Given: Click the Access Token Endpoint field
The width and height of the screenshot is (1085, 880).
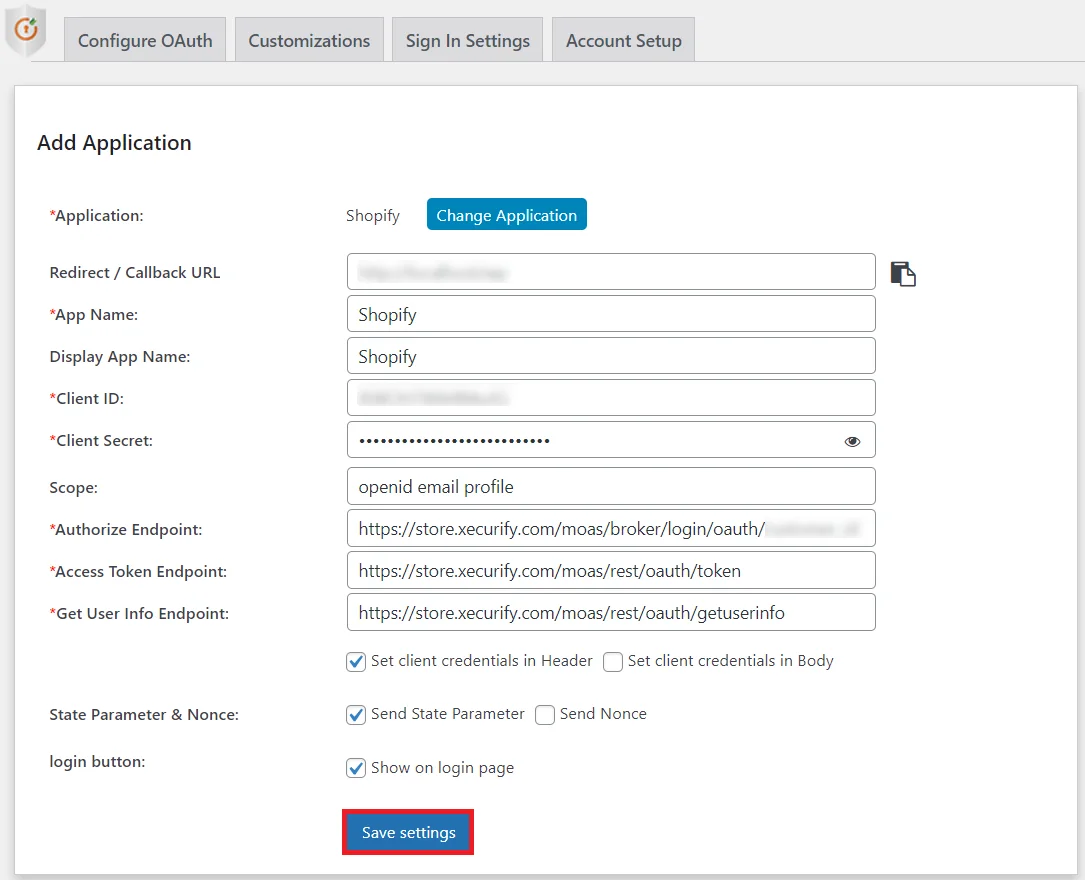Looking at the screenshot, I should [x=611, y=570].
